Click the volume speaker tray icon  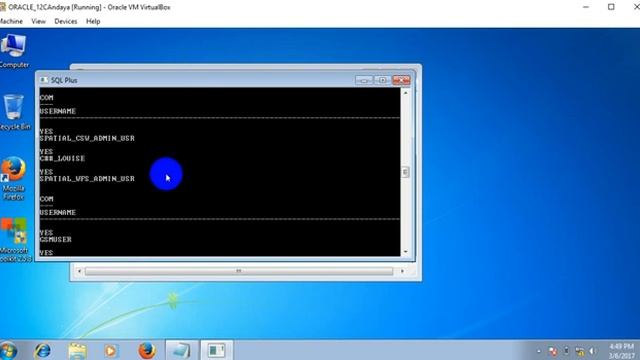[x=593, y=351]
